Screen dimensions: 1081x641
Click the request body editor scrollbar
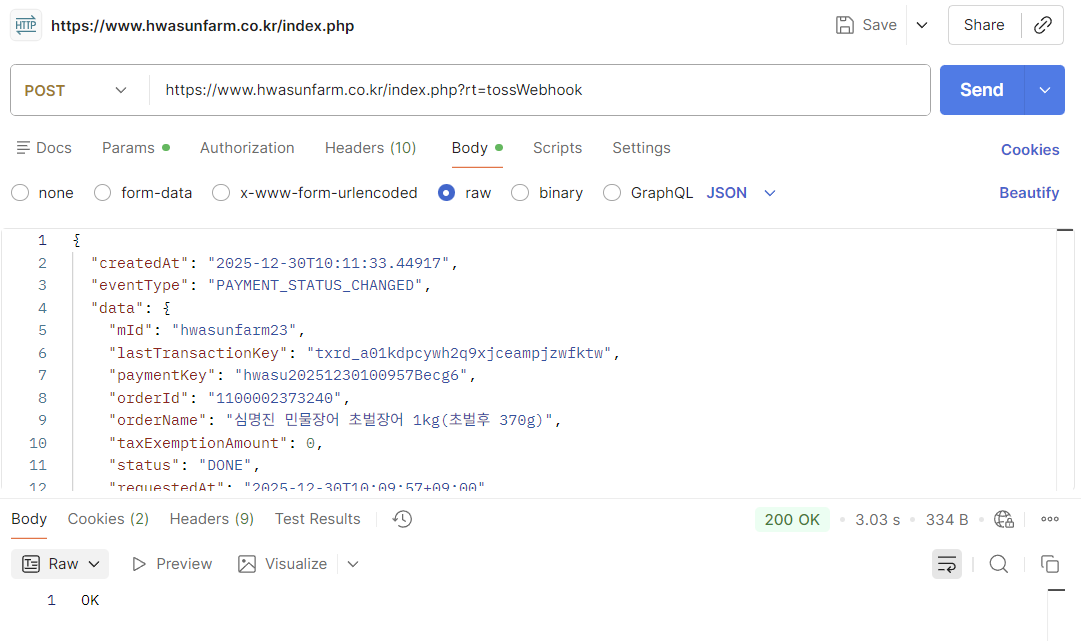[x=1066, y=360]
